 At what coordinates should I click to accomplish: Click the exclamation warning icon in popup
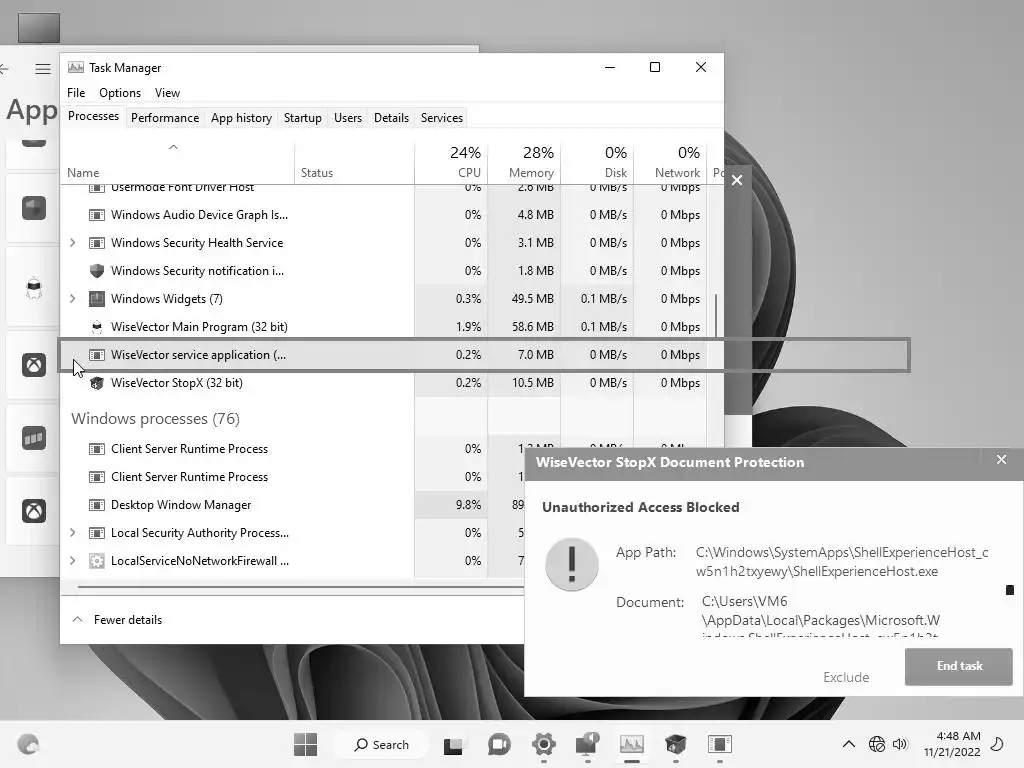tap(571, 564)
